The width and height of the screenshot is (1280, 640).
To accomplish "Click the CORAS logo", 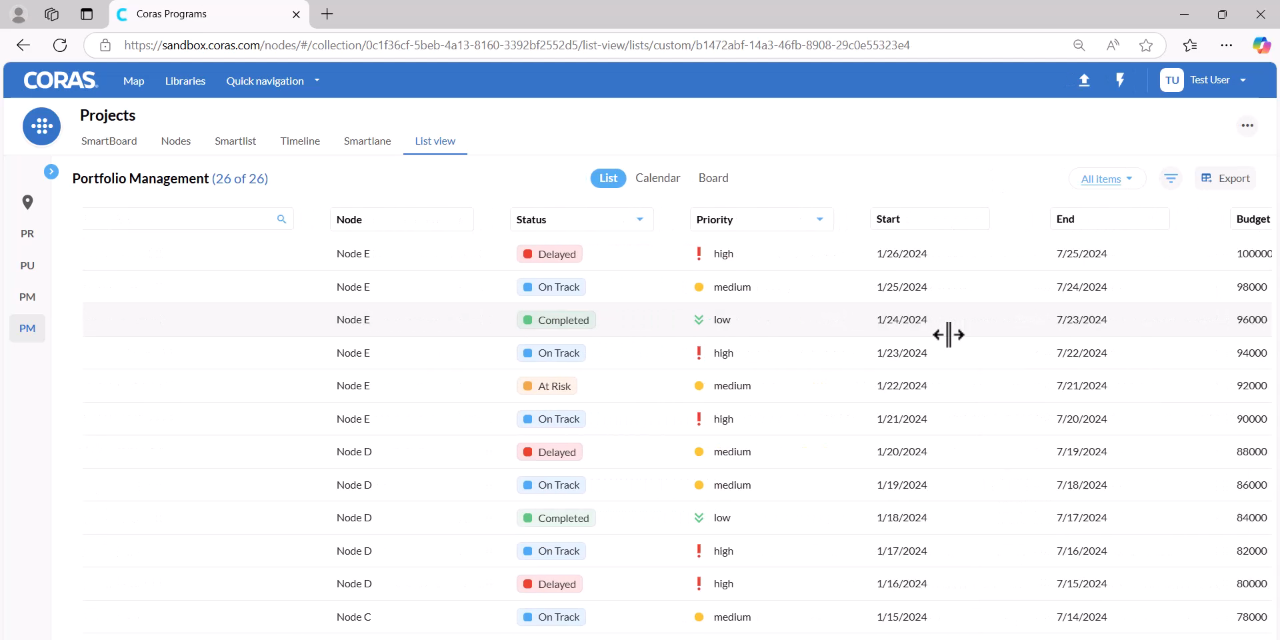I will [x=60, y=80].
